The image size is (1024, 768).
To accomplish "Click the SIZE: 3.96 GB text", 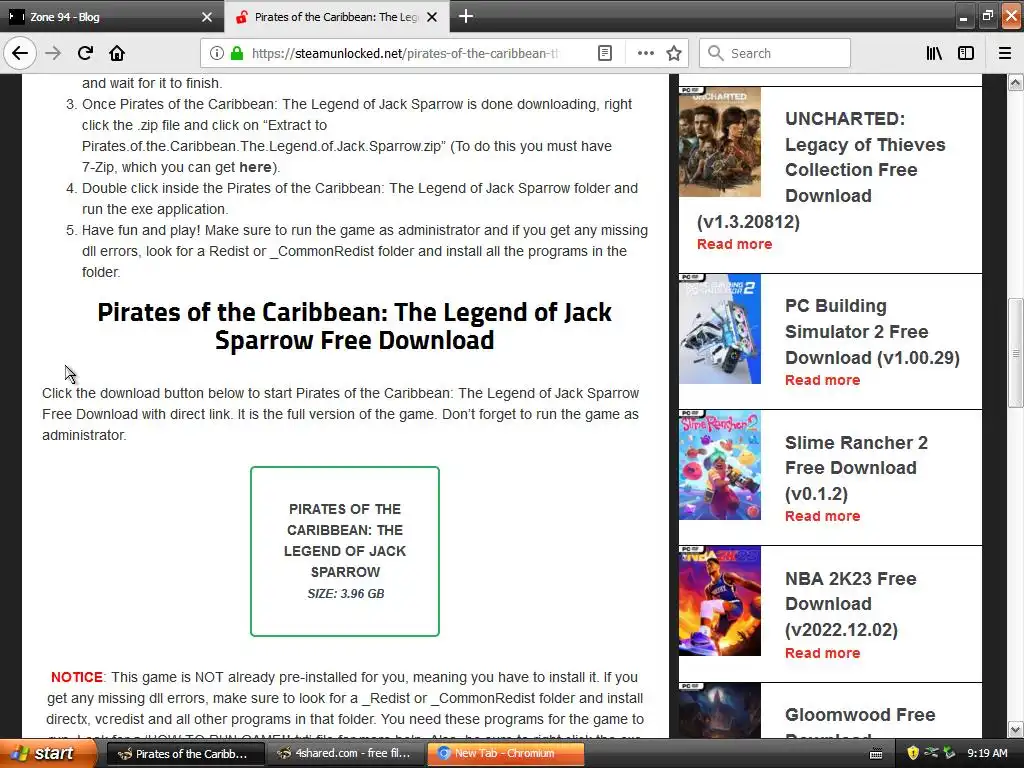I will (x=345, y=594).
